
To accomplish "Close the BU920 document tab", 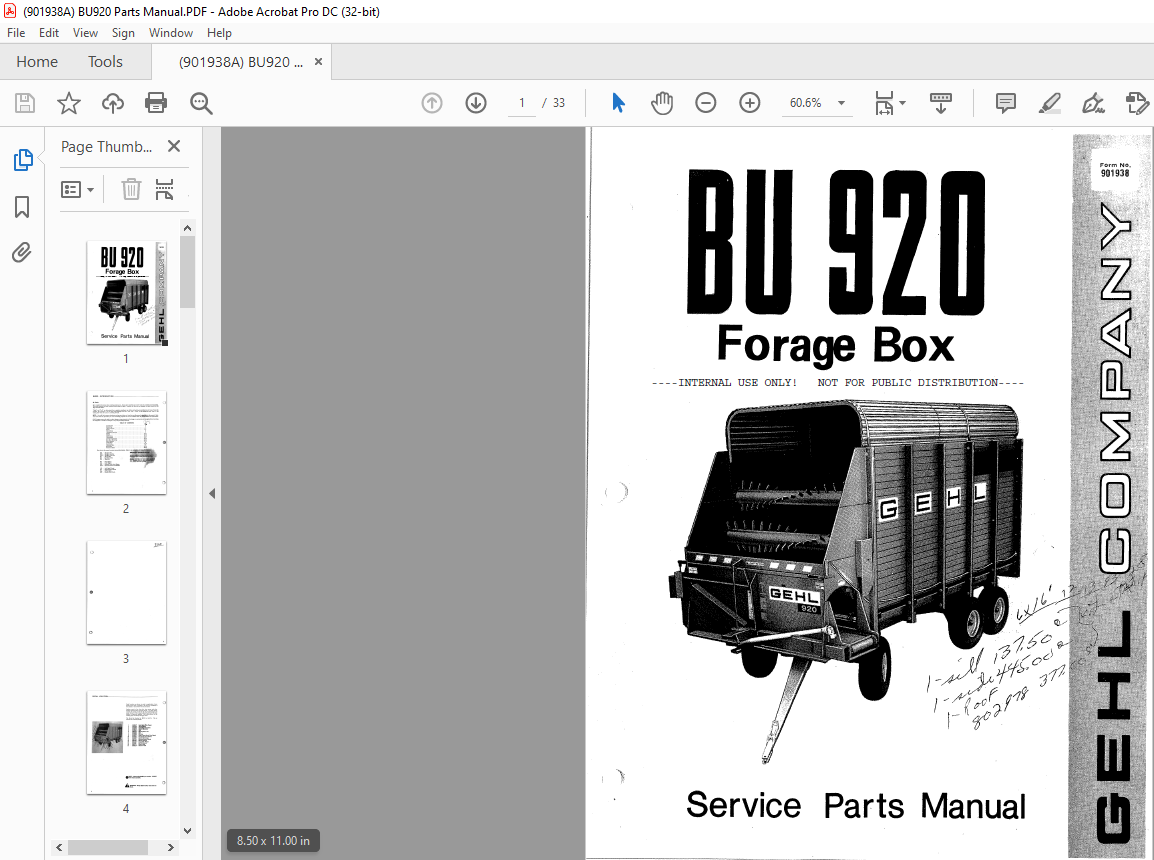I will pos(319,62).
